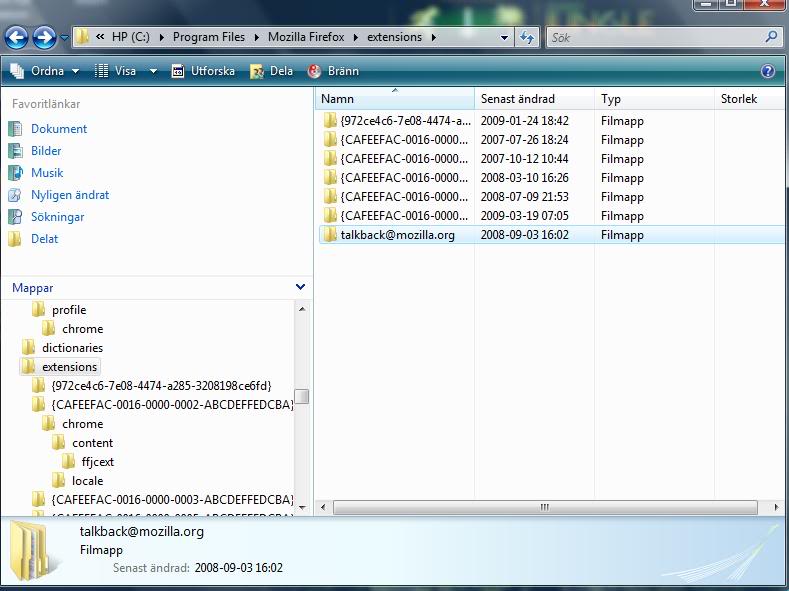Open the Visa dropdown arrow
The width and height of the screenshot is (789, 591).
point(153,71)
